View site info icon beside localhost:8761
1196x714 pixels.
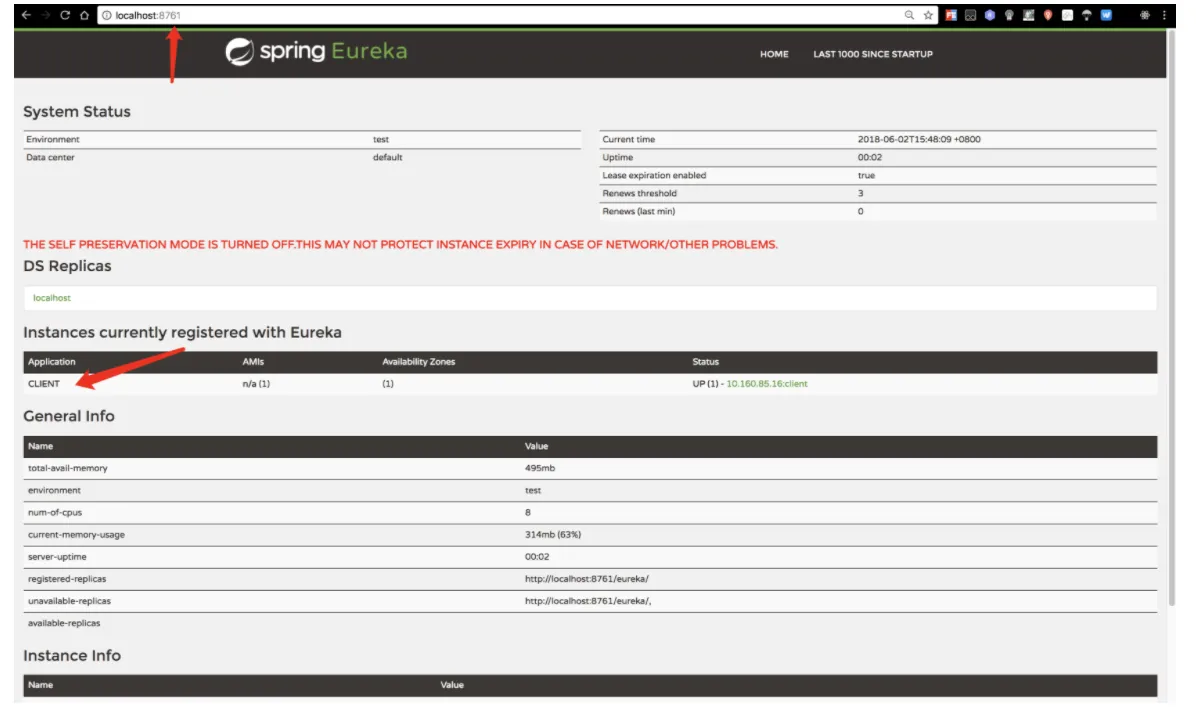[x=107, y=15]
